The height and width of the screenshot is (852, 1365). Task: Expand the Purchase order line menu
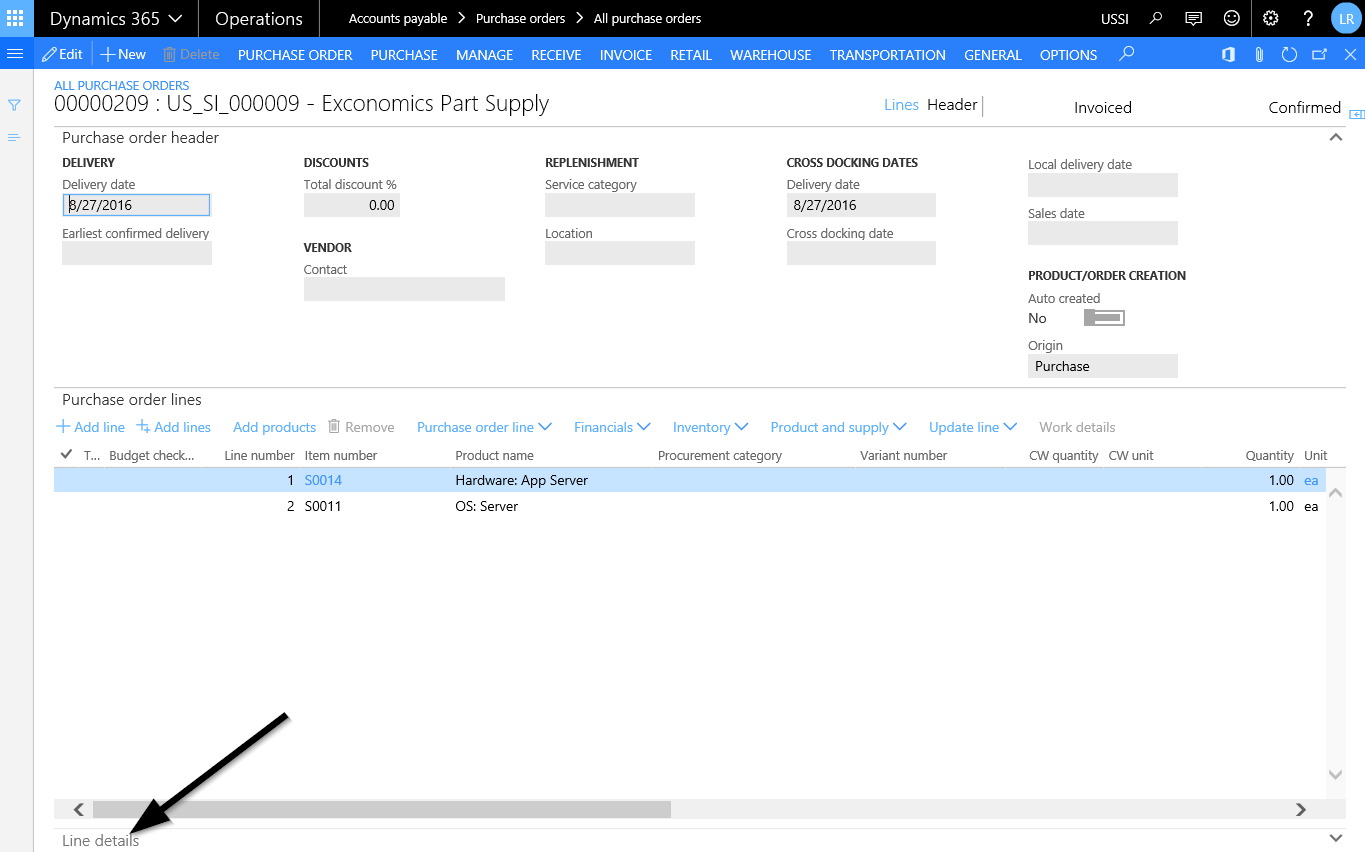pos(484,427)
